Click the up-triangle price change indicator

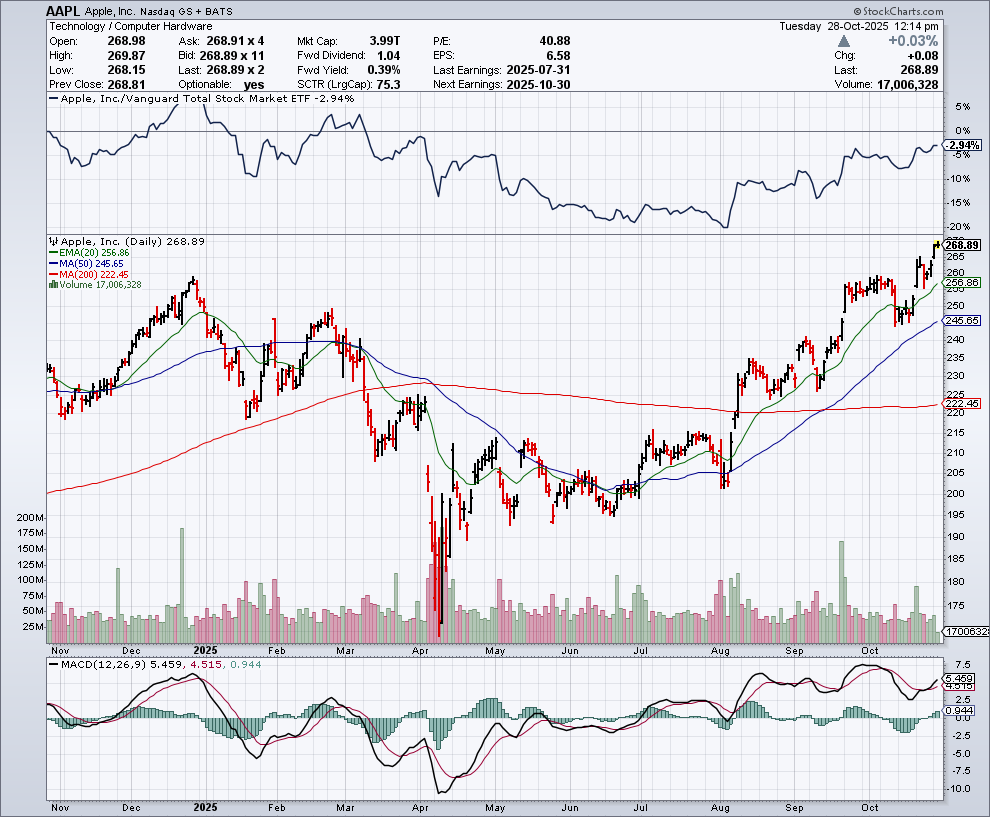coord(845,41)
